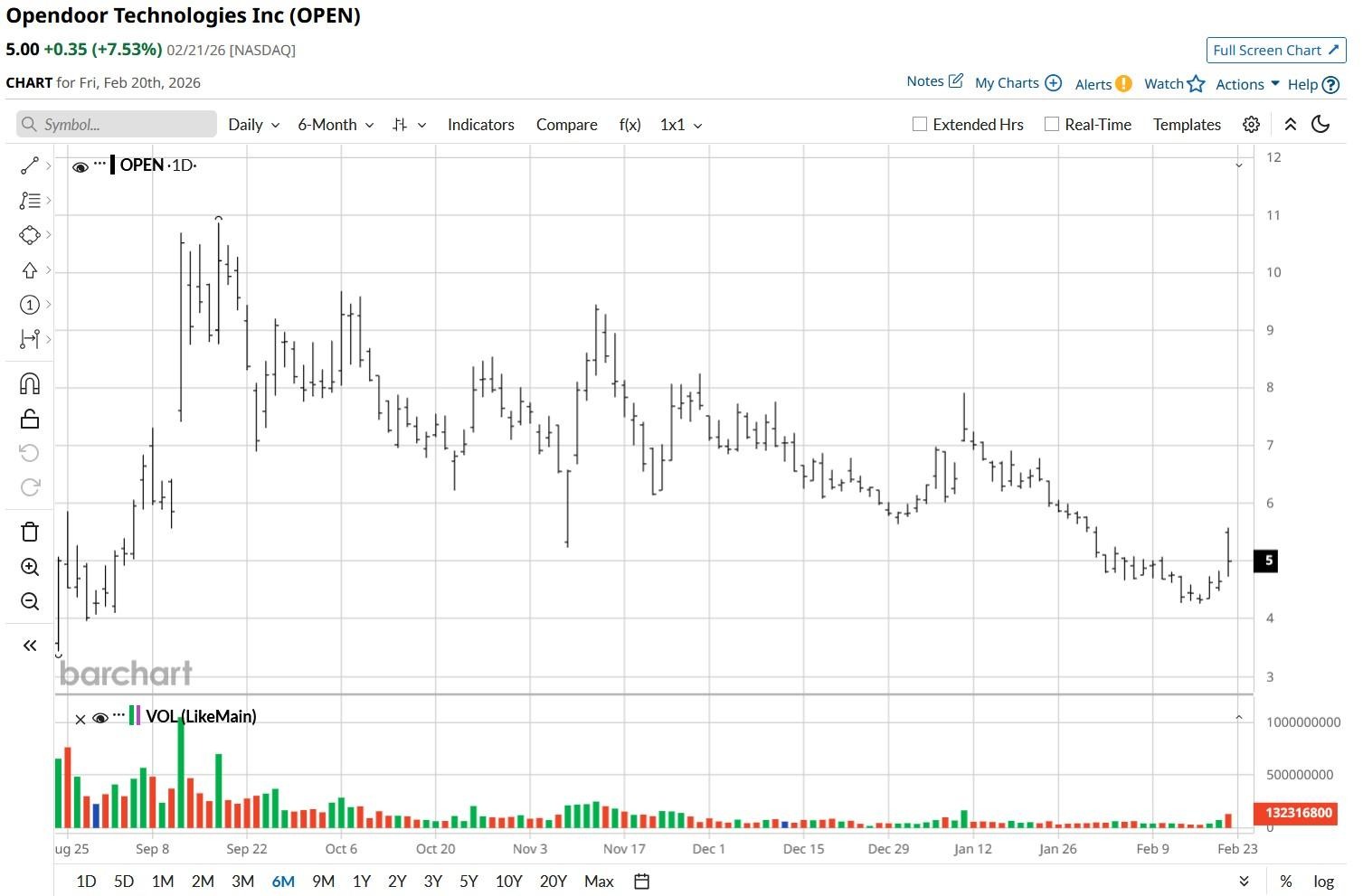Select the Max time range
Screen dimensions: 1363x896
[599, 882]
